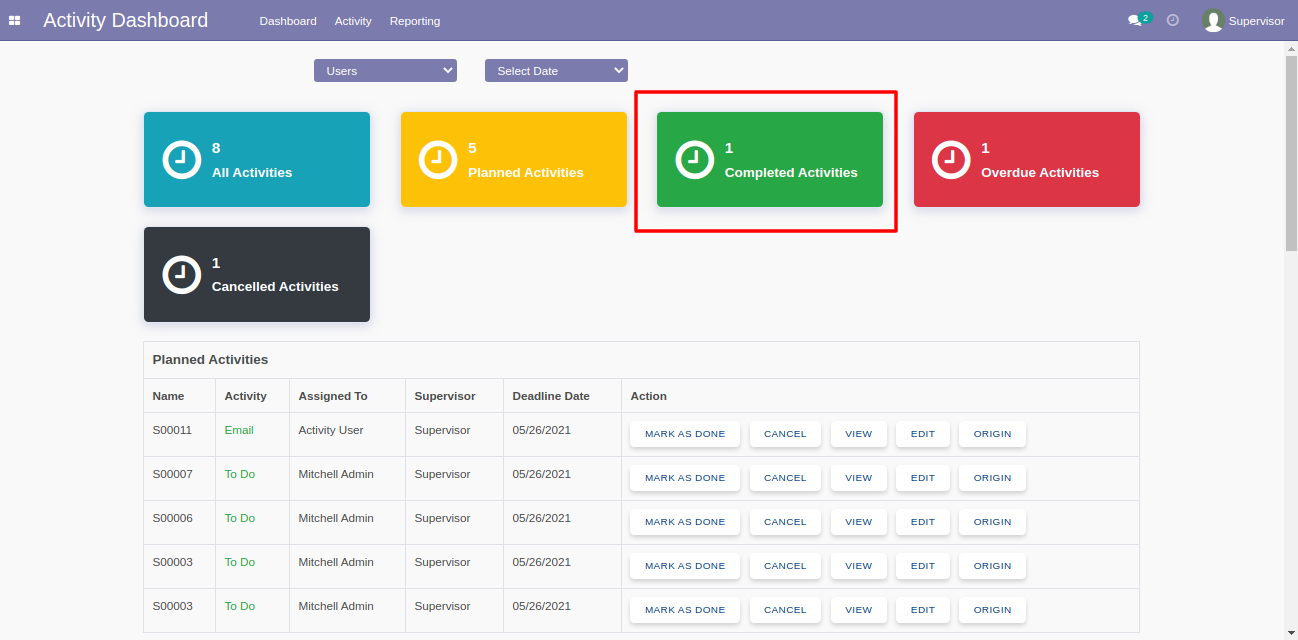This screenshot has width=1298, height=640.
Task: Click the clock icon on Overdue Activities card
Action: click(951, 160)
